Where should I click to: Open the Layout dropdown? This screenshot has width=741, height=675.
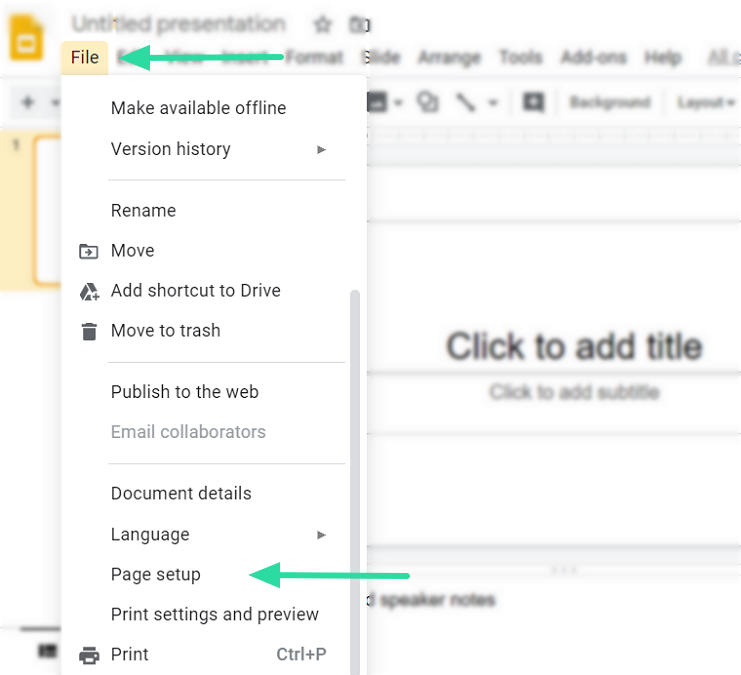click(x=706, y=102)
